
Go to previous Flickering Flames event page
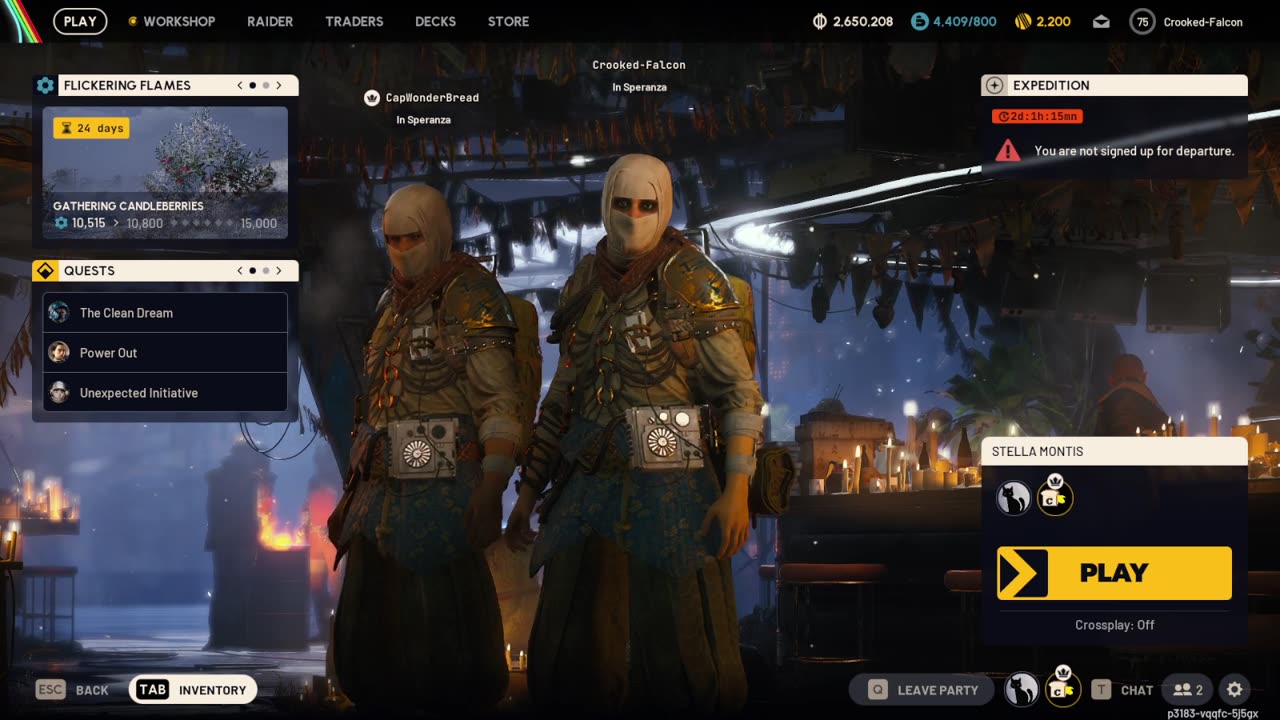(240, 85)
